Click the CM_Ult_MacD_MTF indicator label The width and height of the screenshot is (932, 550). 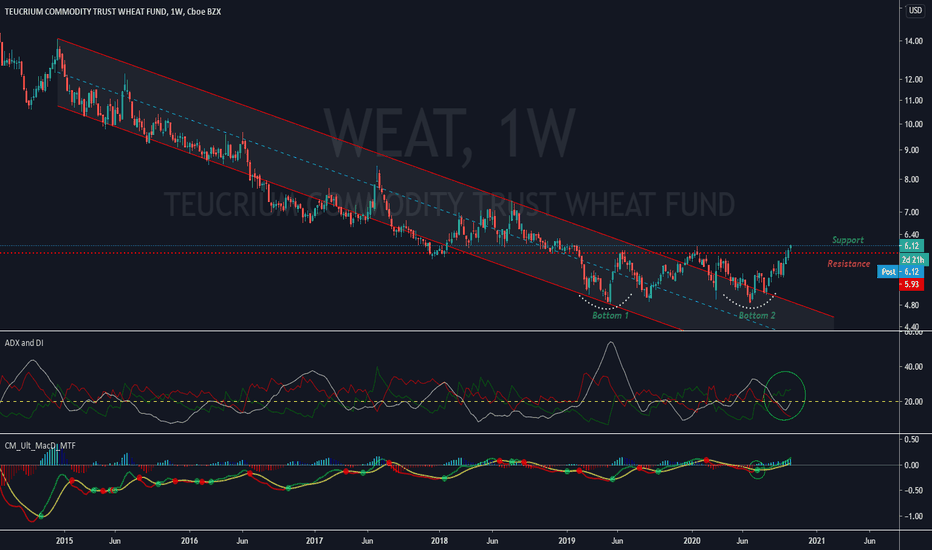(x=40, y=445)
